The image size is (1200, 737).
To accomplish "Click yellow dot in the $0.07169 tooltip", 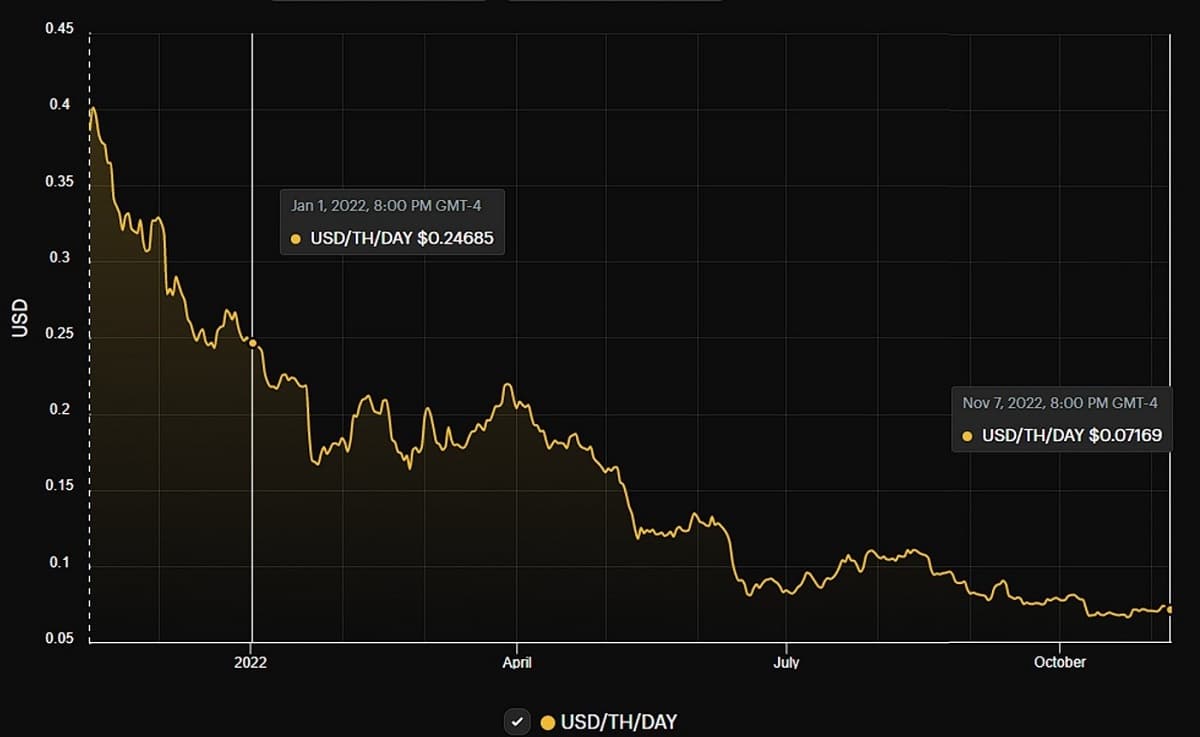I will pyautogui.click(x=967, y=436).
